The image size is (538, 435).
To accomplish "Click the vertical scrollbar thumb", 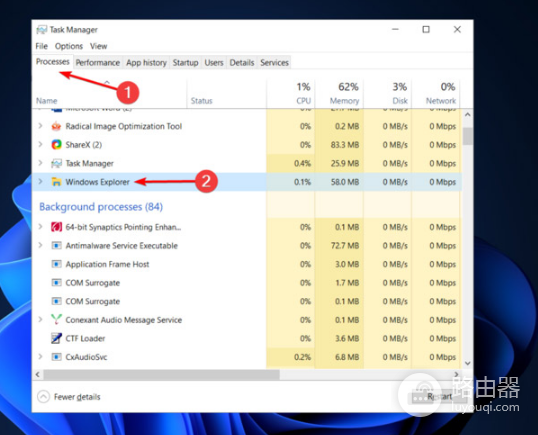I will click(x=467, y=136).
